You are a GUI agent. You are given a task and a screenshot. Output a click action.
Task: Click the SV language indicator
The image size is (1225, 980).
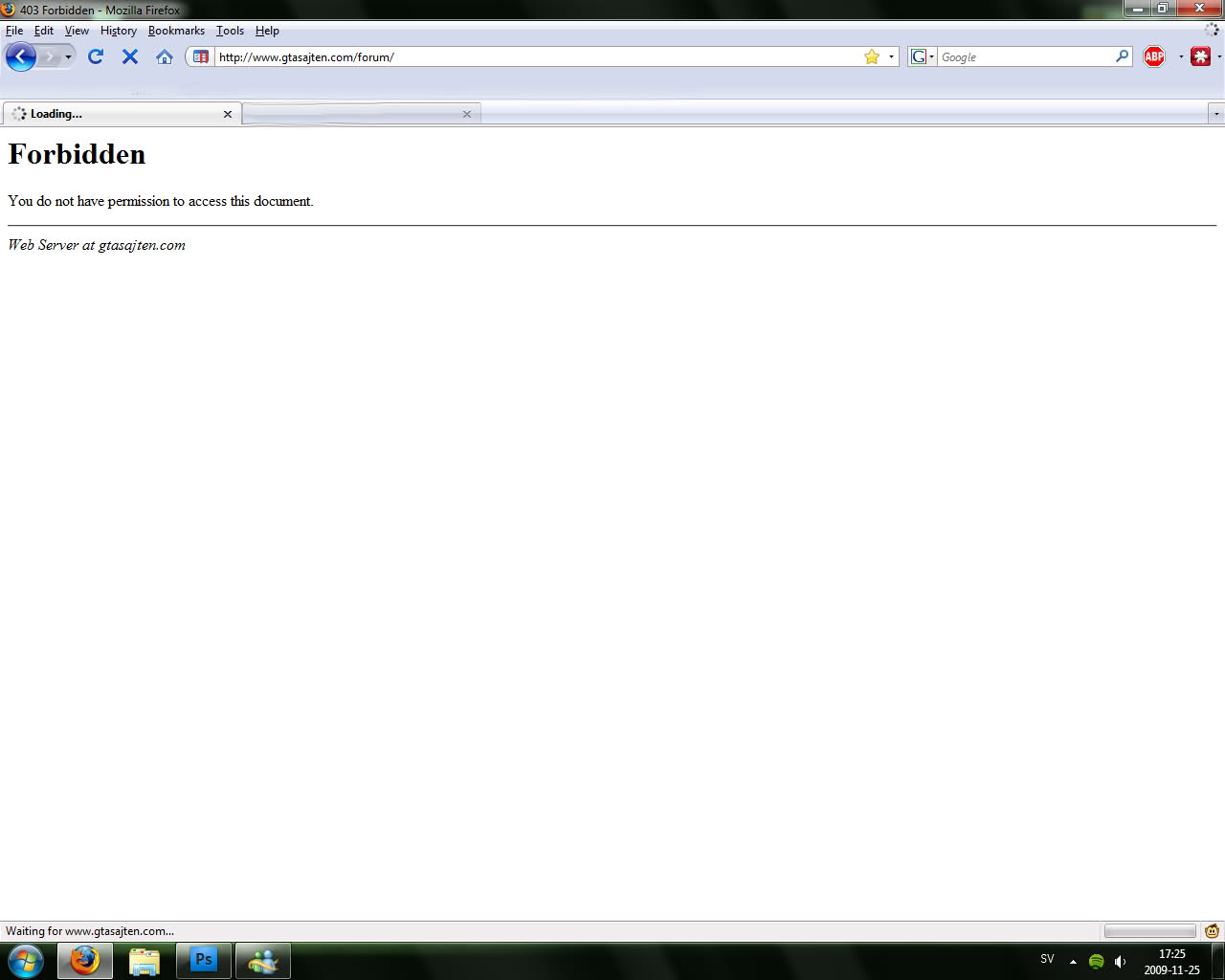click(1047, 959)
